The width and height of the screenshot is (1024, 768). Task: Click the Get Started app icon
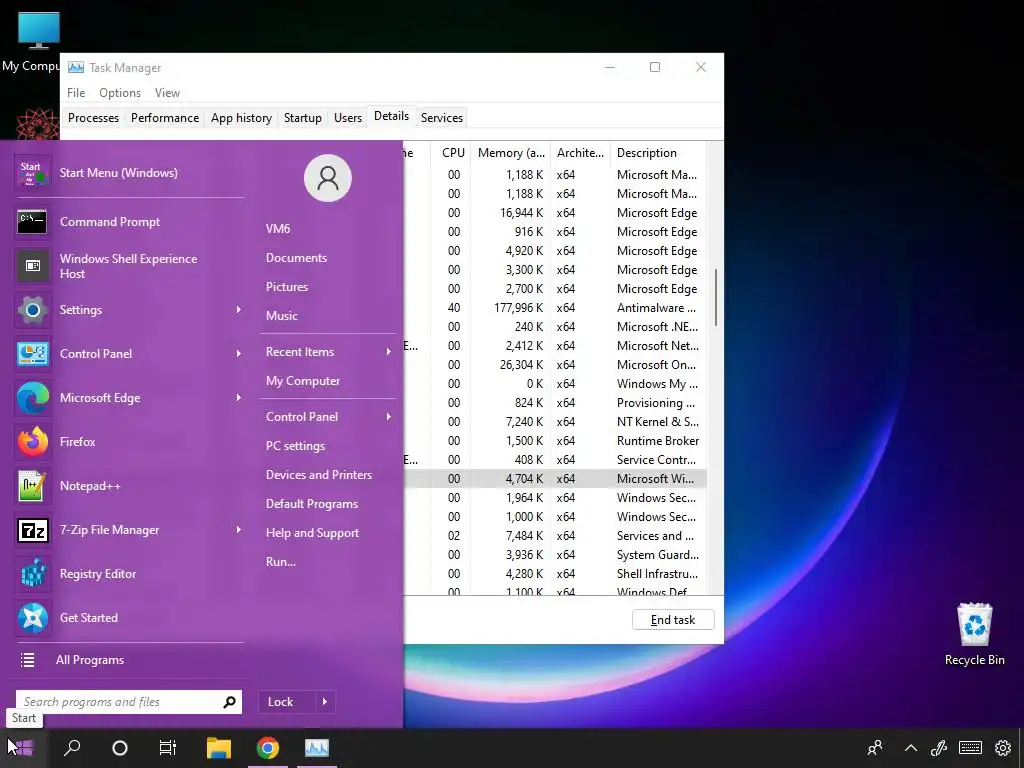pos(33,618)
